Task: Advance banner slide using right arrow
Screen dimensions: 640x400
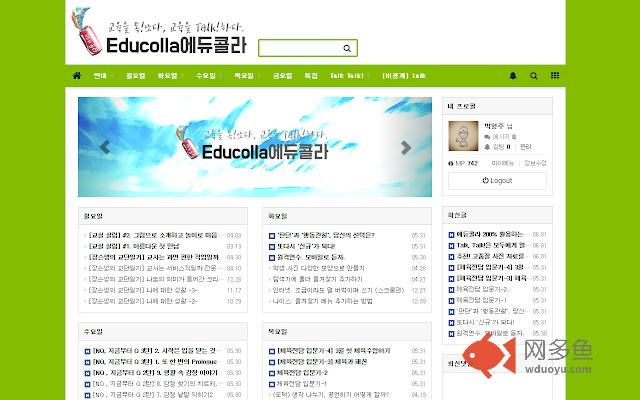Action: click(406, 147)
